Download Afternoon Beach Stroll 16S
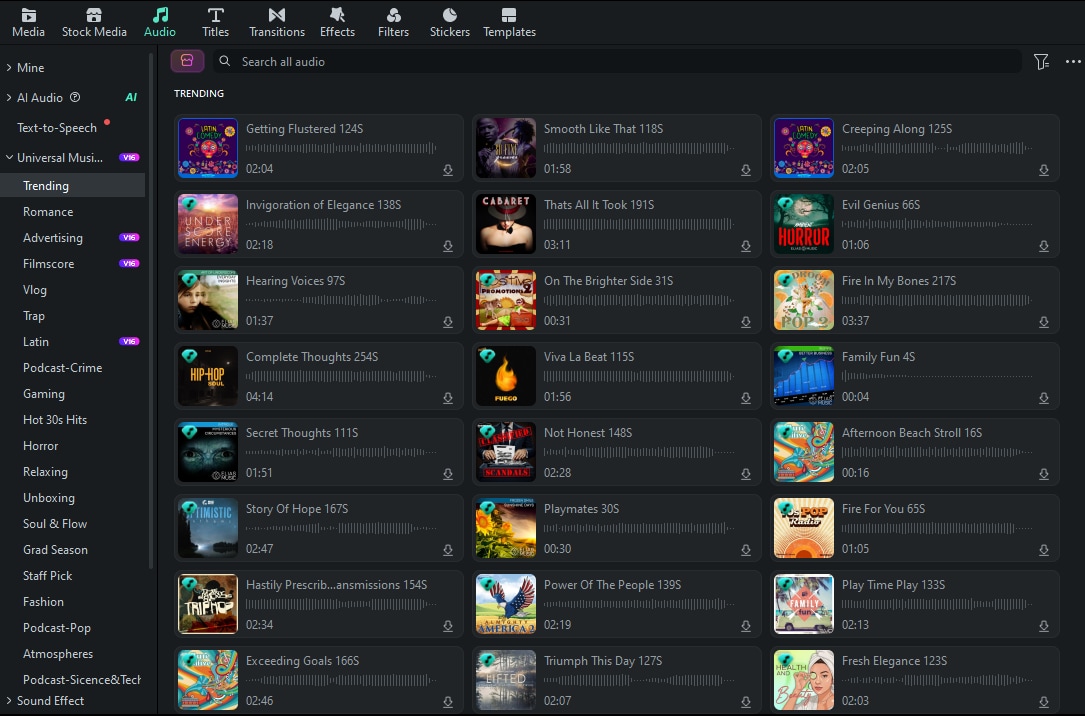 [x=1043, y=474]
